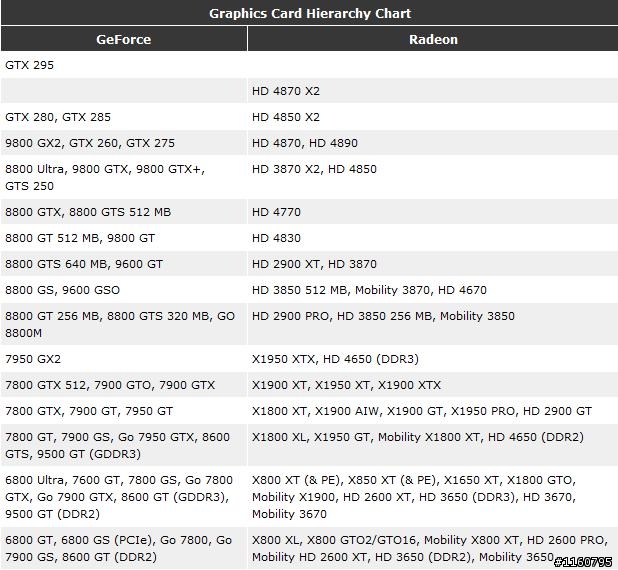Select the 7950 GX2 cell
The height and width of the screenshot is (570, 618).
point(124,359)
